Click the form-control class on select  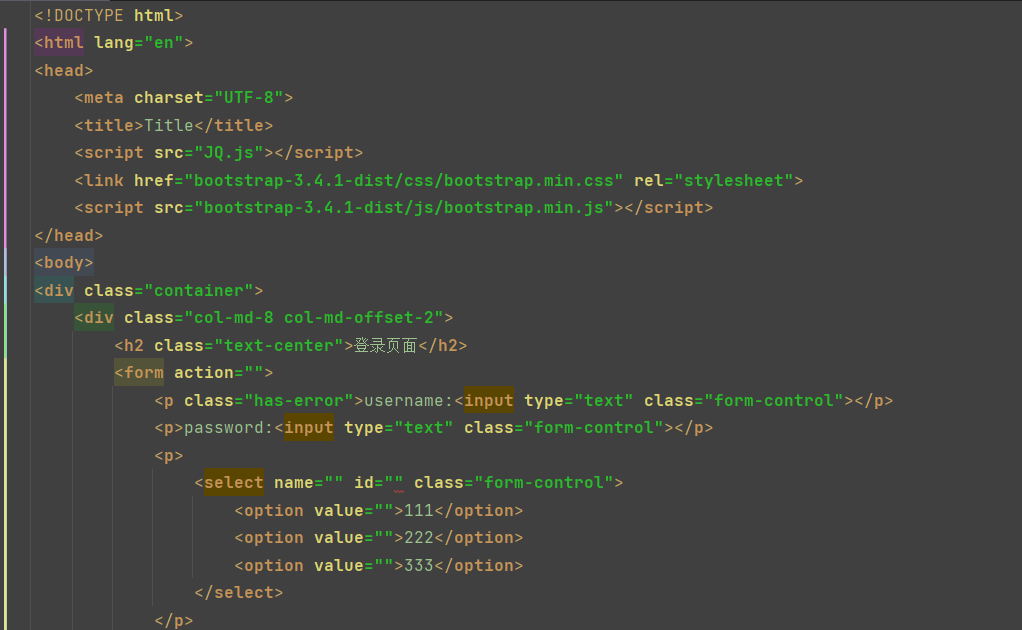pyautogui.click(x=544, y=483)
